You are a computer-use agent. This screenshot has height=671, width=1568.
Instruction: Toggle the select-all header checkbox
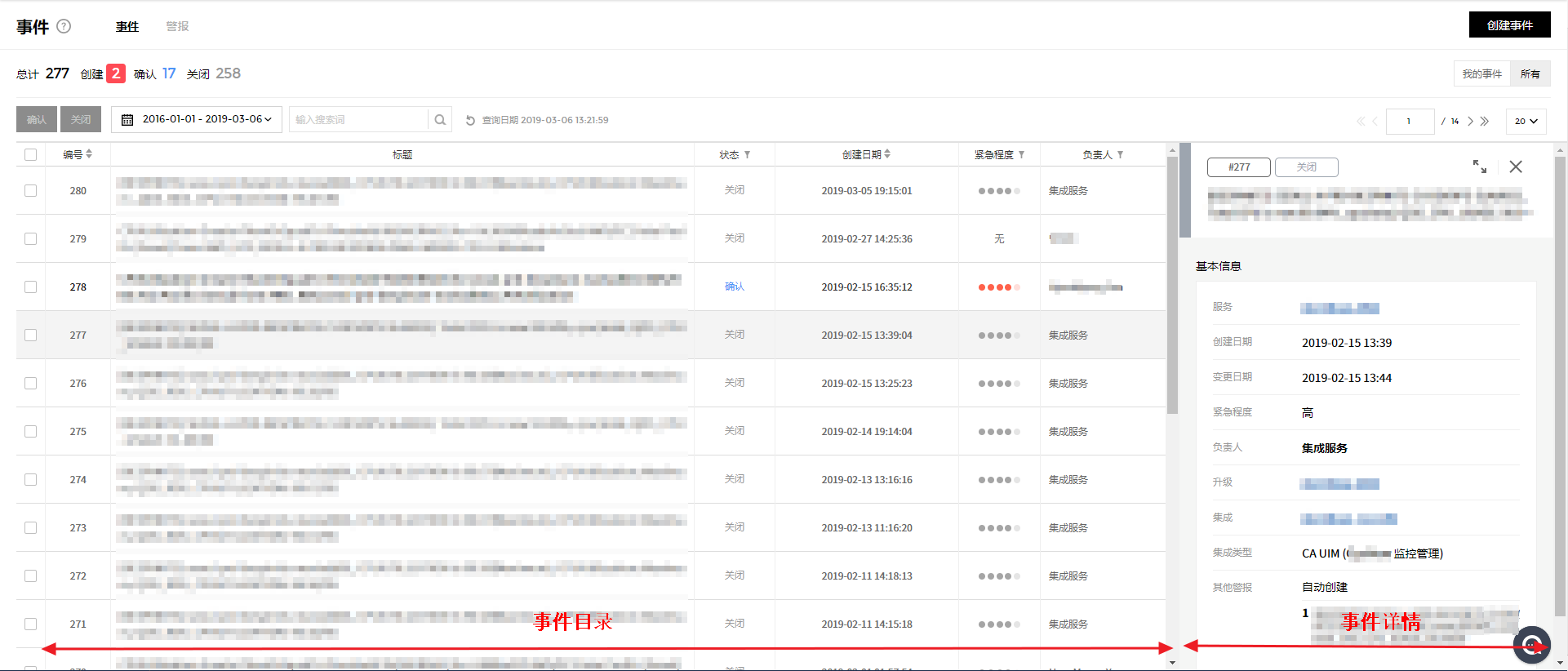point(31,154)
